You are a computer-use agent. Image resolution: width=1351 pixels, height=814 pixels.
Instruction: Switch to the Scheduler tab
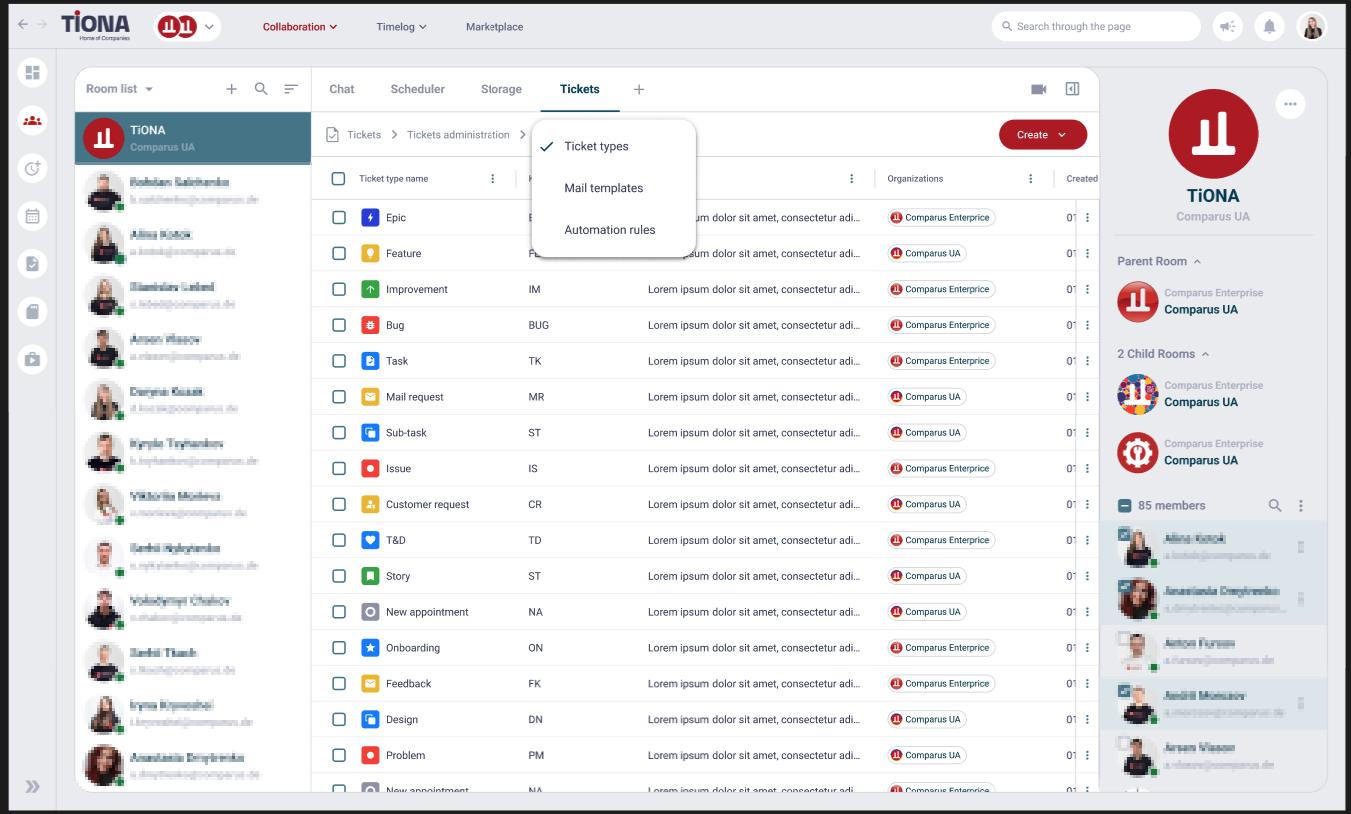pos(418,89)
